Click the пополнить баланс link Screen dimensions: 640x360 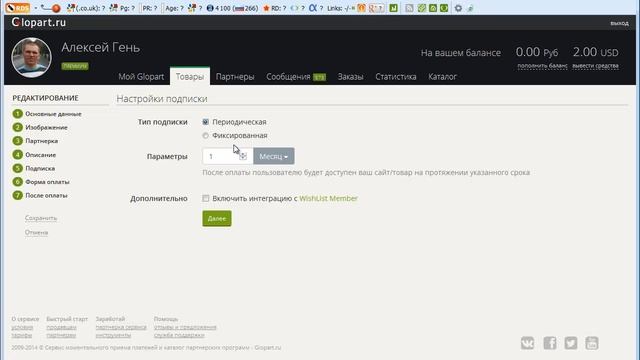[542, 66]
